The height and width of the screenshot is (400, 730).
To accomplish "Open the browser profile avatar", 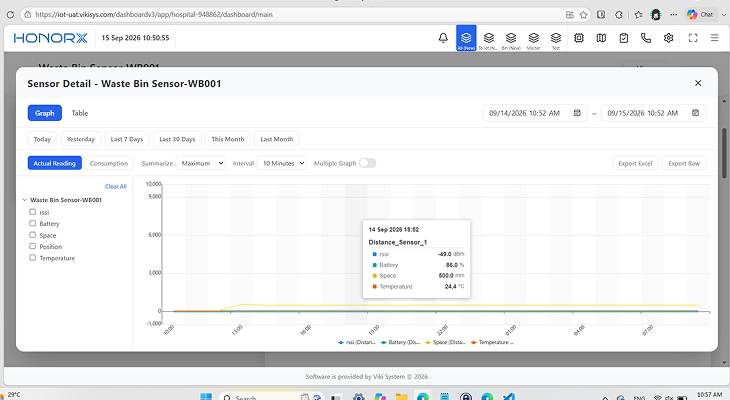I will coord(656,14).
